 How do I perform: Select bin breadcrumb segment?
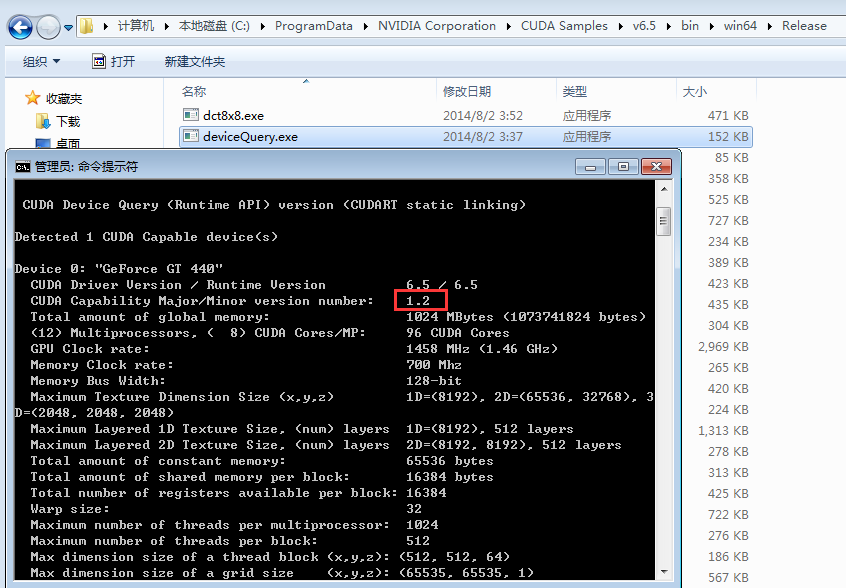pyautogui.click(x=690, y=26)
